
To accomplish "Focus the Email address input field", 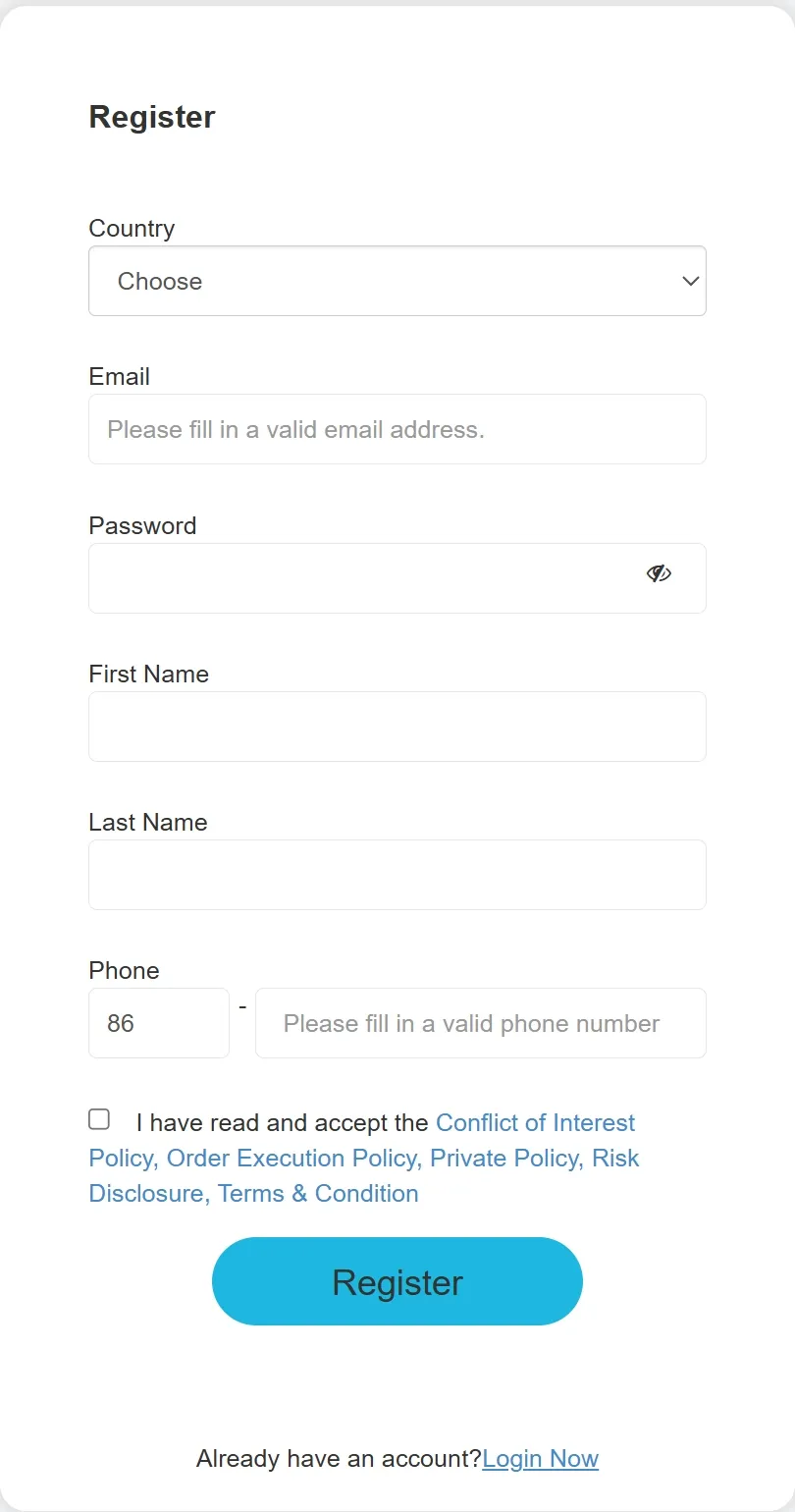I will coord(397,429).
